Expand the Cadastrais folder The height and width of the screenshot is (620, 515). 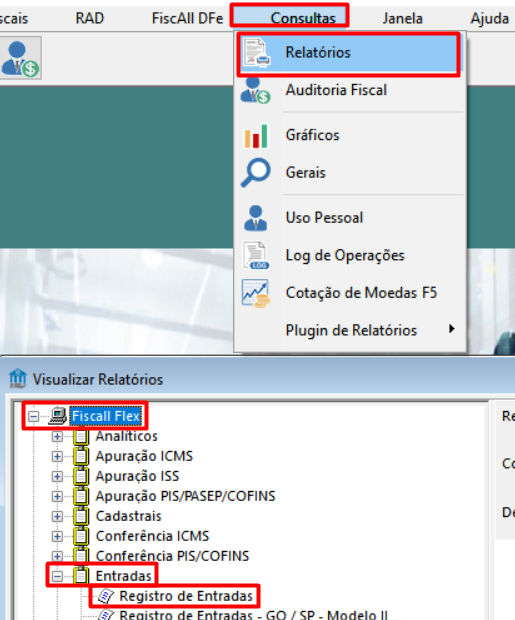(57, 516)
